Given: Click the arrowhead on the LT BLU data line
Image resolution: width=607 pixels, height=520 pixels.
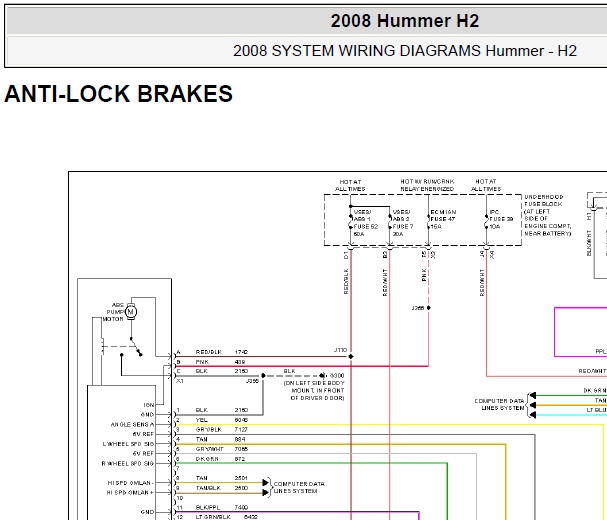Looking at the screenshot, I should (533, 415).
